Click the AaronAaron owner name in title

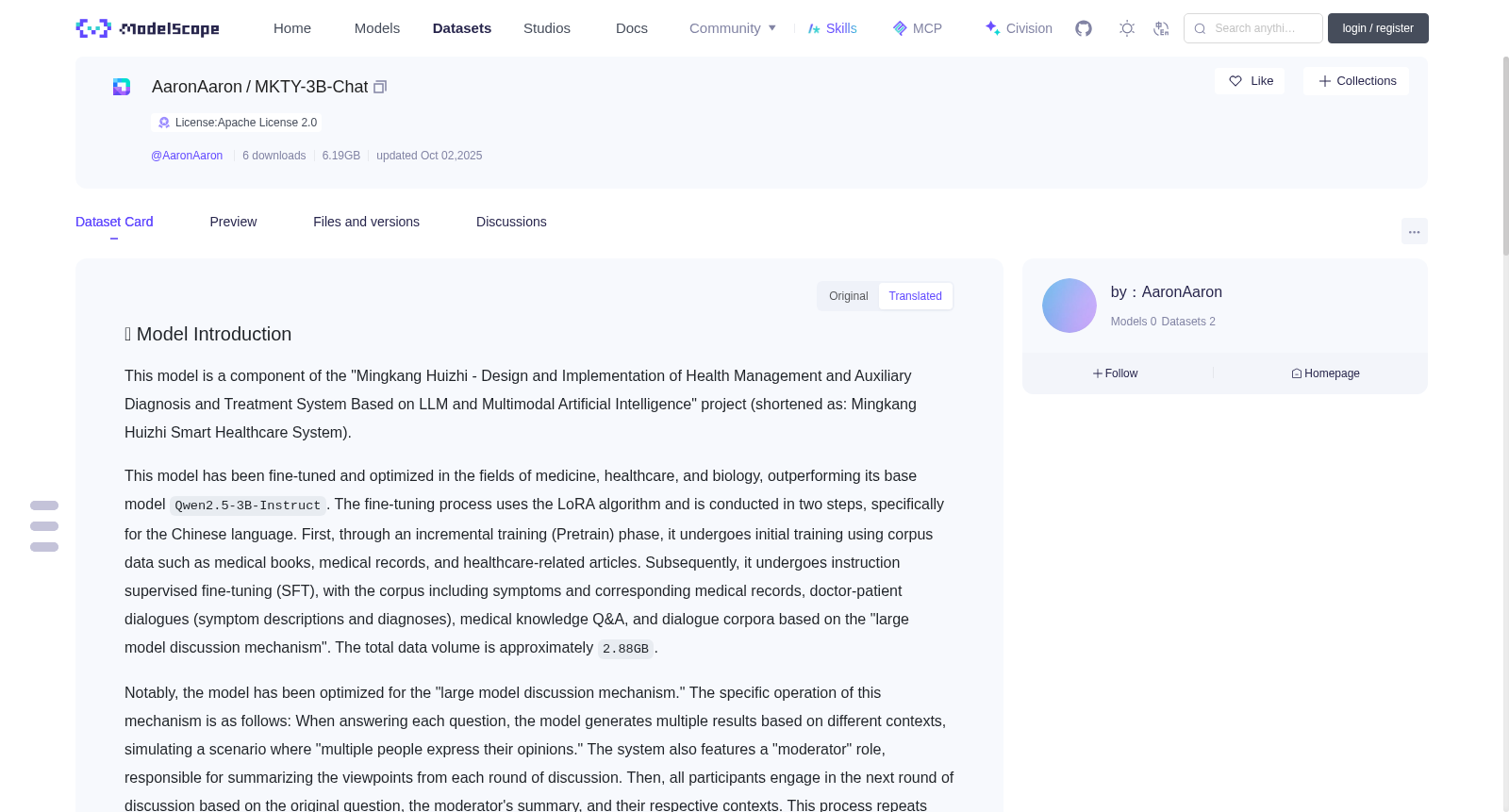[197, 87]
